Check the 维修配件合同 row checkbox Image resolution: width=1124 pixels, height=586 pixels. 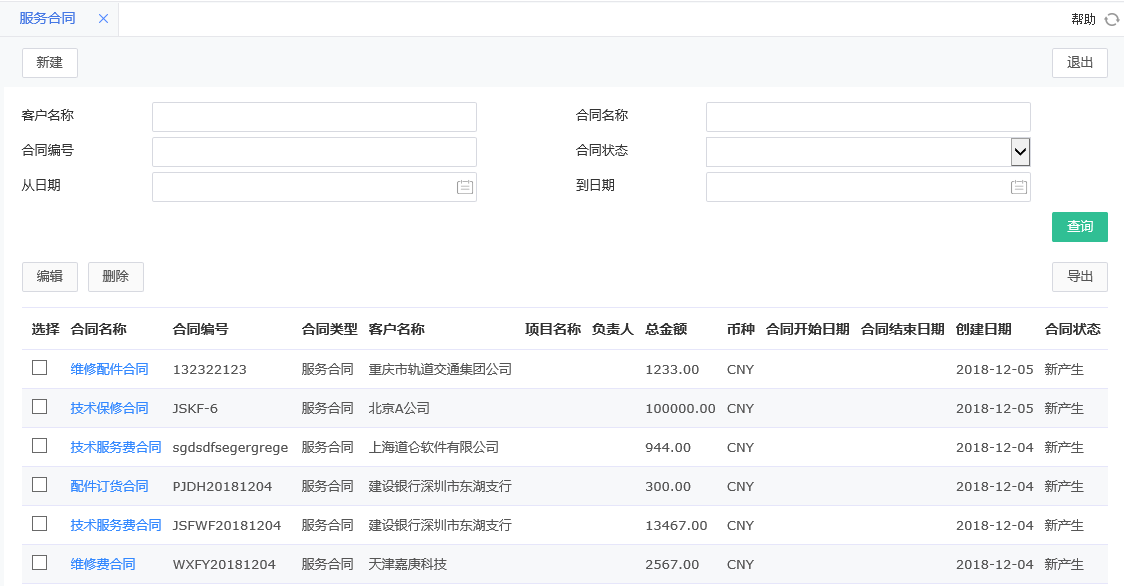click(x=39, y=368)
